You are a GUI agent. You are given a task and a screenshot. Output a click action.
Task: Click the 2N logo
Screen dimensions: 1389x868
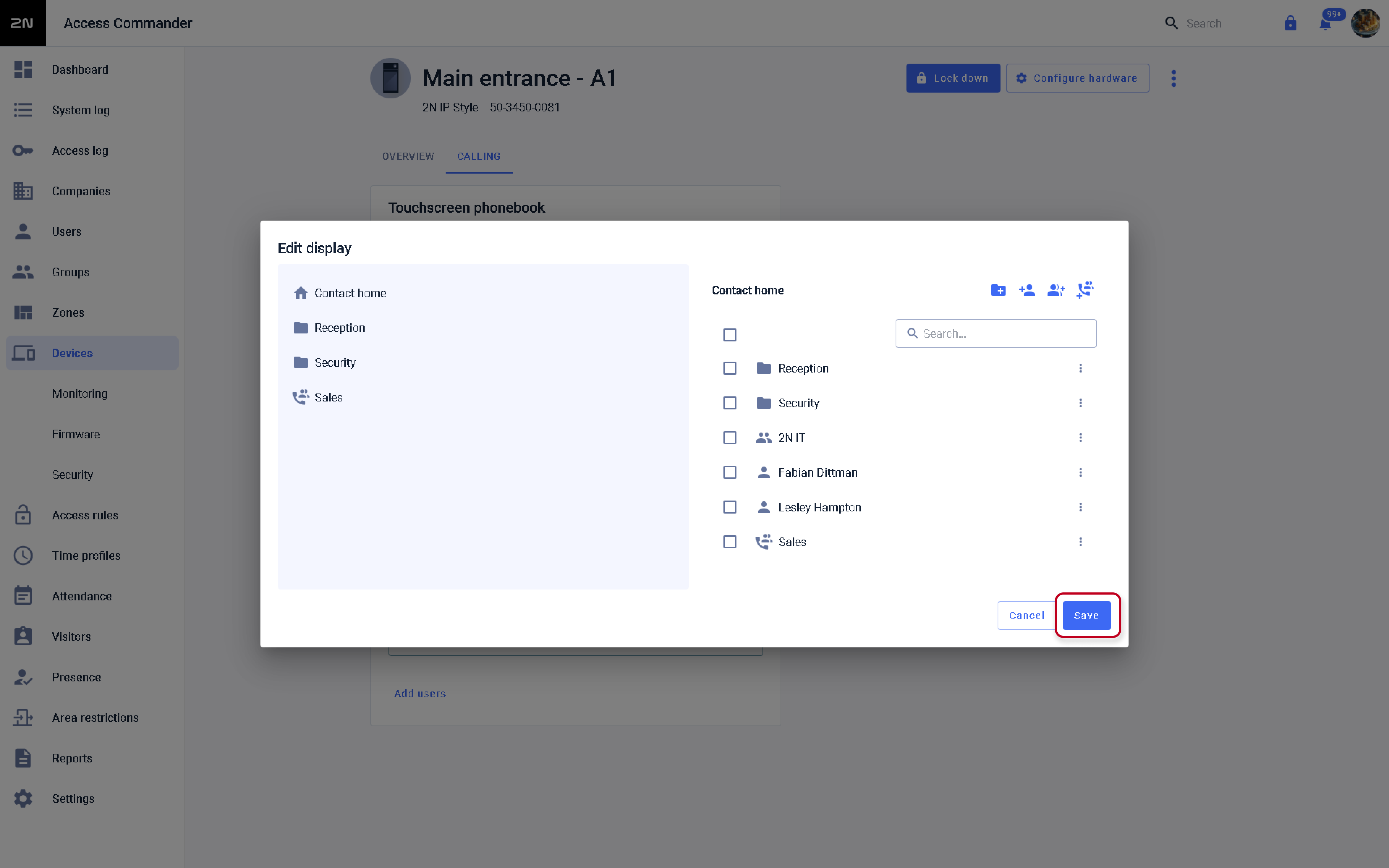click(23, 23)
